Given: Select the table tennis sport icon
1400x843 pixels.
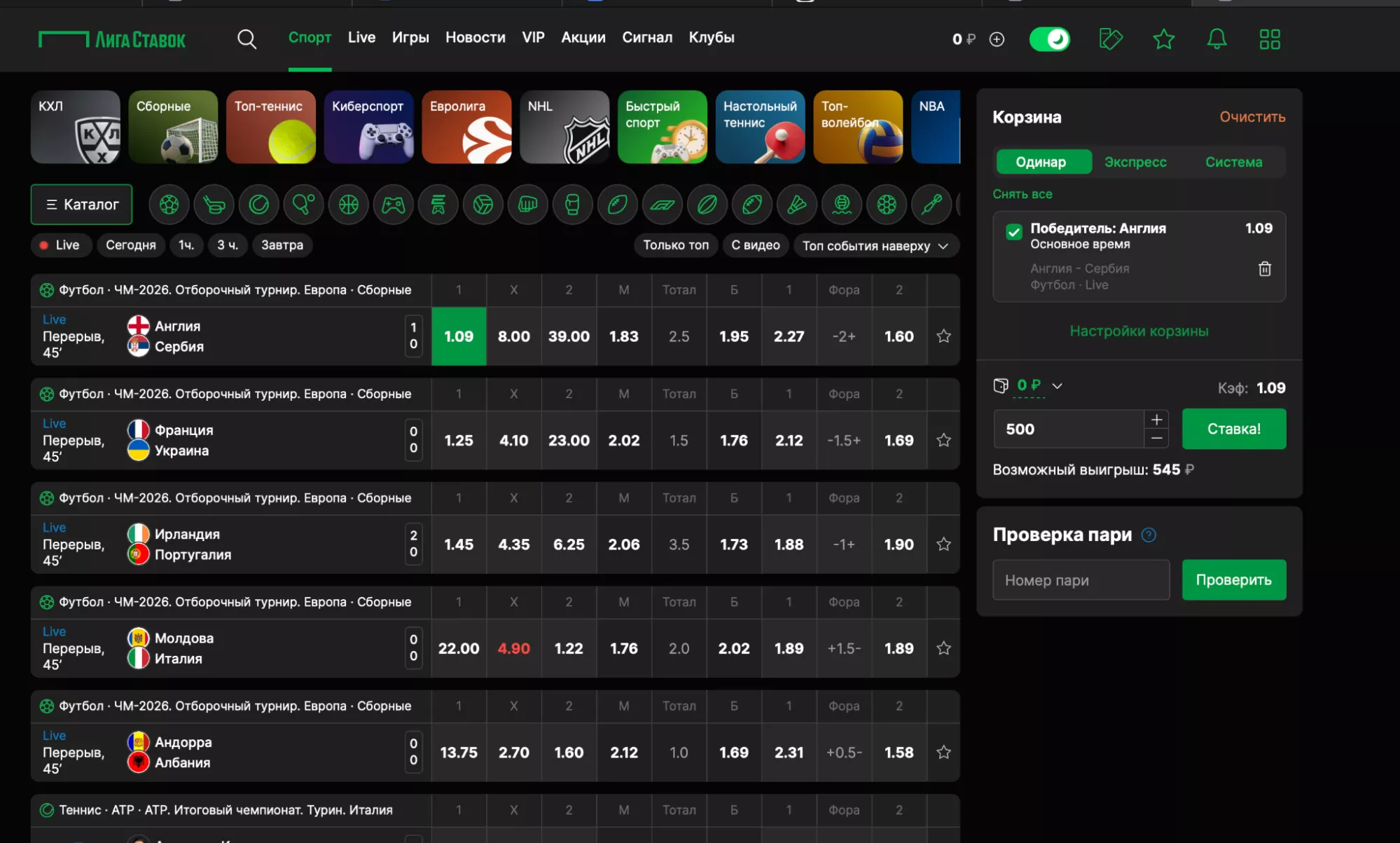Looking at the screenshot, I should click(x=303, y=205).
